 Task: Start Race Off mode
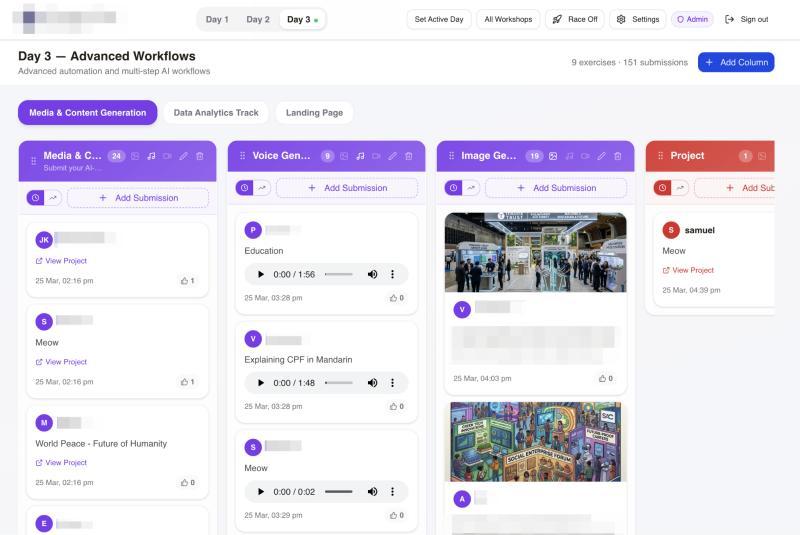click(575, 19)
